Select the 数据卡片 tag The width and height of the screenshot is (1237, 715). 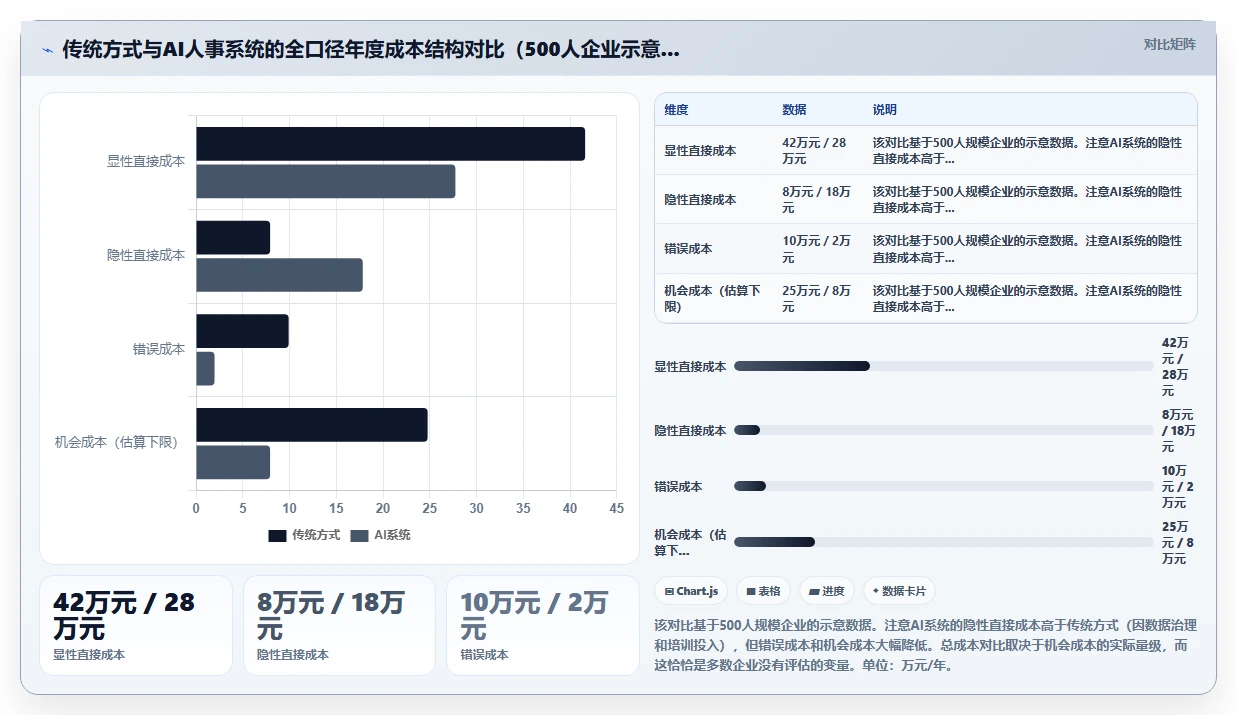(x=899, y=591)
